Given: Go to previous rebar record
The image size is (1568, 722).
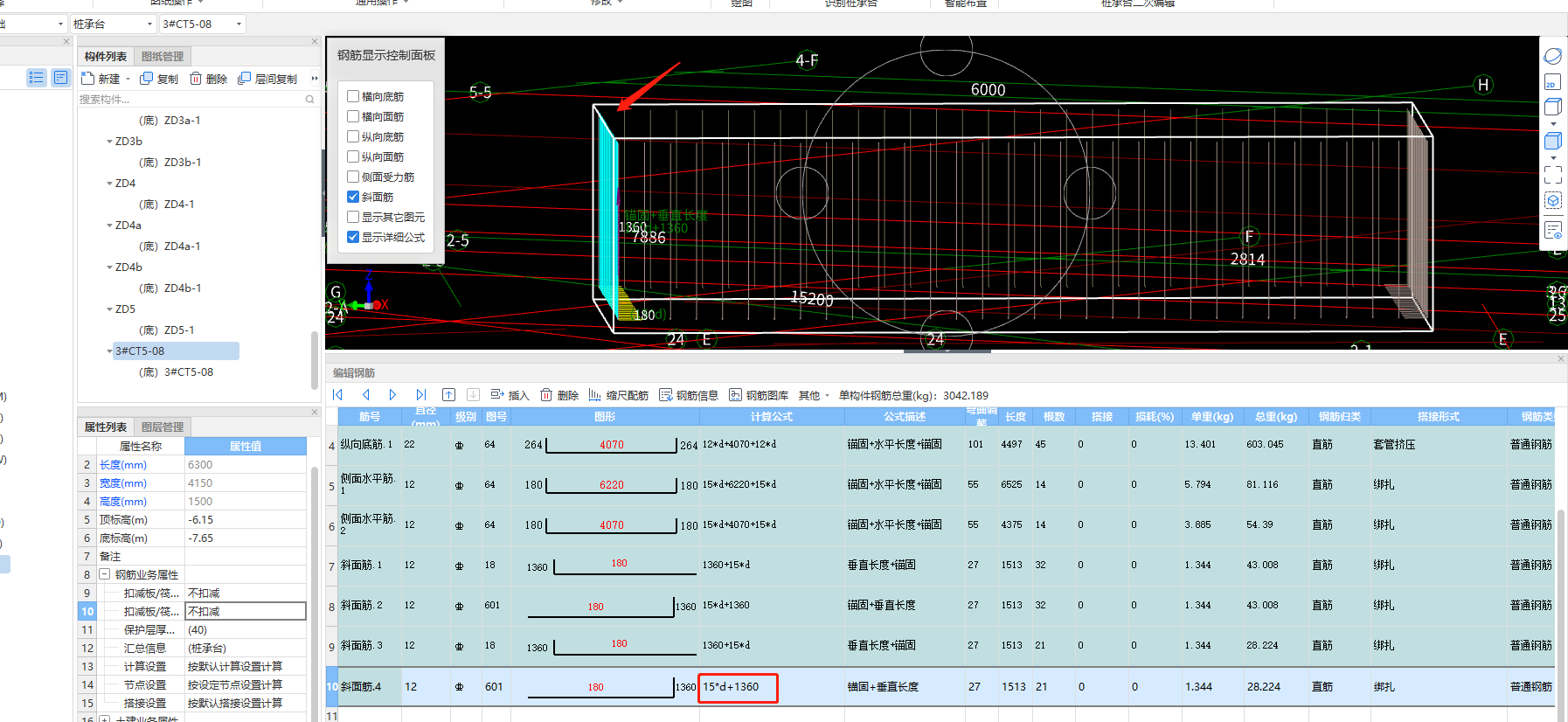Looking at the screenshot, I should click(x=366, y=395).
